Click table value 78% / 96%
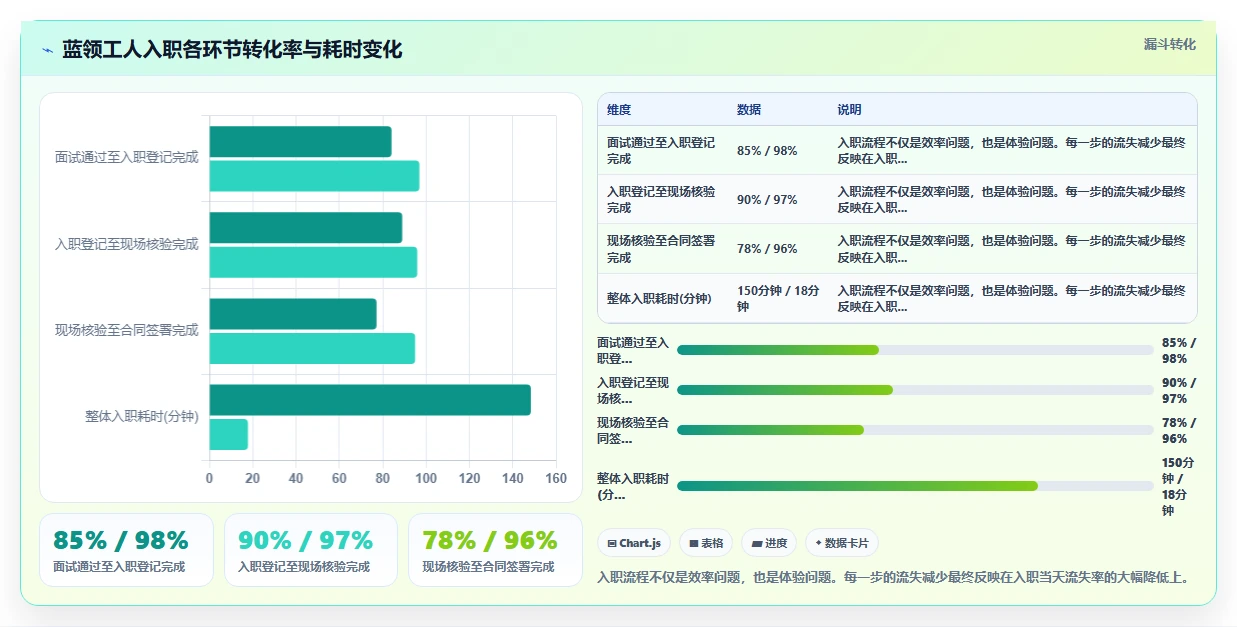The width and height of the screenshot is (1237, 627). click(x=767, y=249)
